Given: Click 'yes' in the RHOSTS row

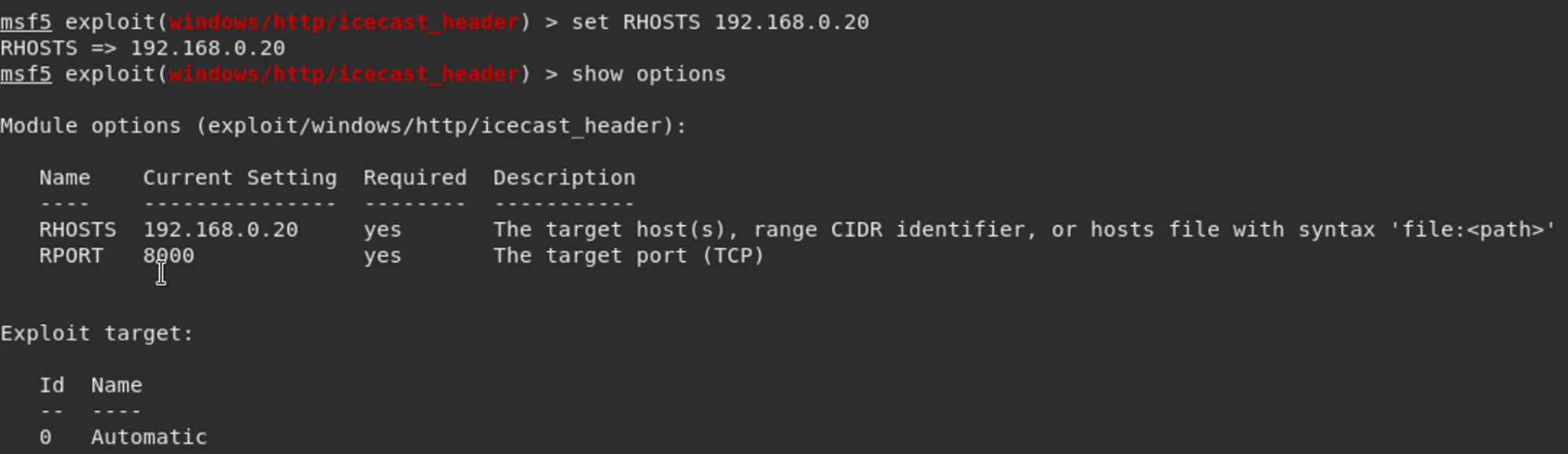Looking at the screenshot, I should pyautogui.click(x=382, y=230).
